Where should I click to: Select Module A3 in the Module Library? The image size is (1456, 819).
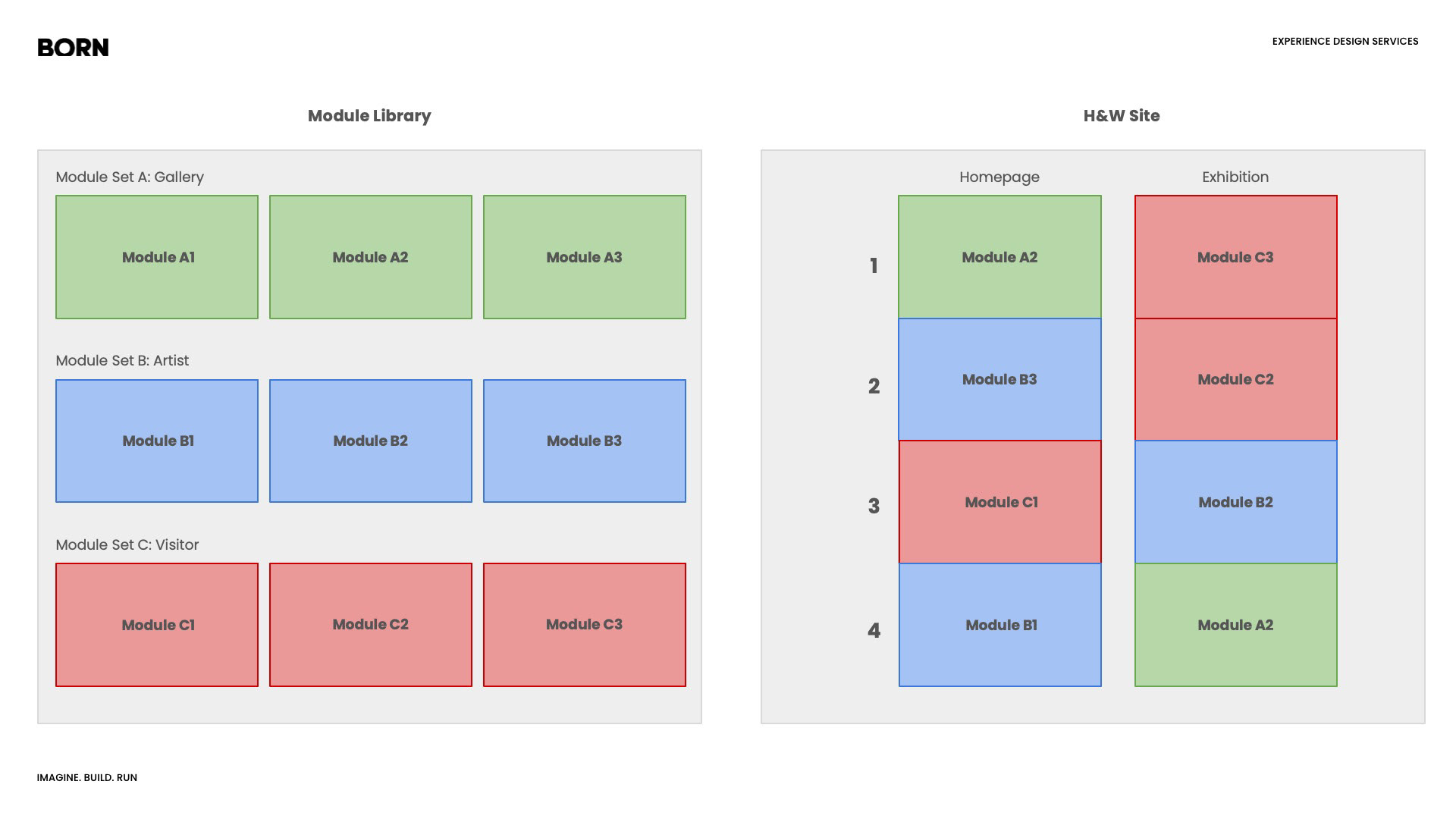(584, 257)
